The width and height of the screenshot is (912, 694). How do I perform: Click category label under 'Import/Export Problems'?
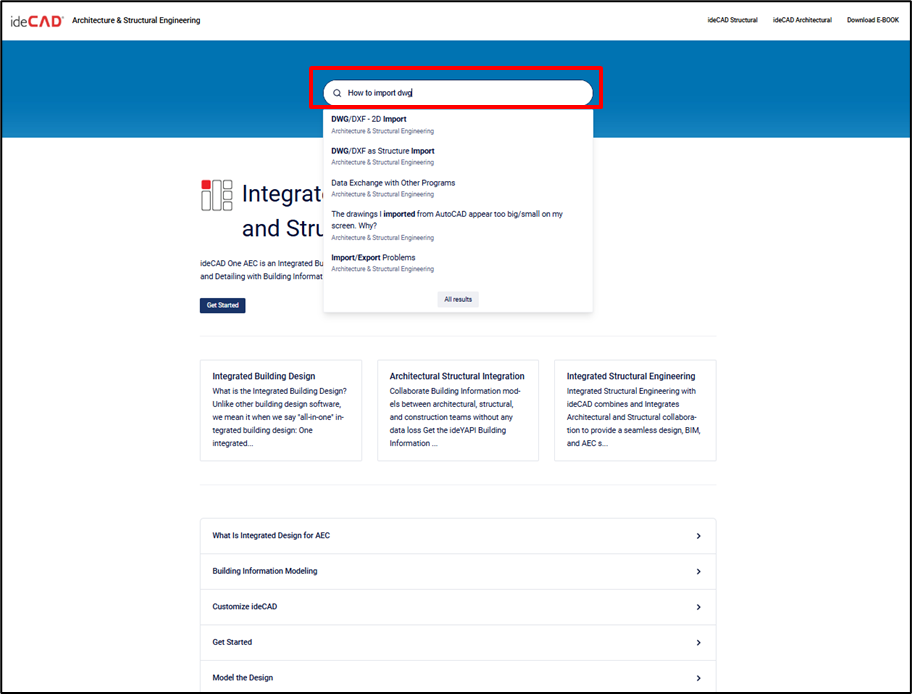[x=383, y=269]
